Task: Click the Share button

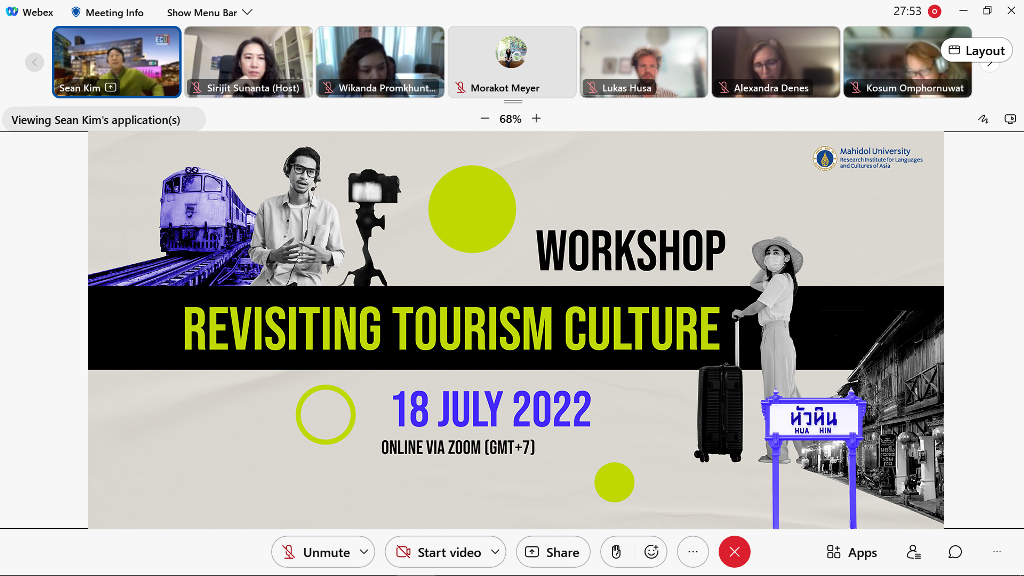Action: (552, 552)
